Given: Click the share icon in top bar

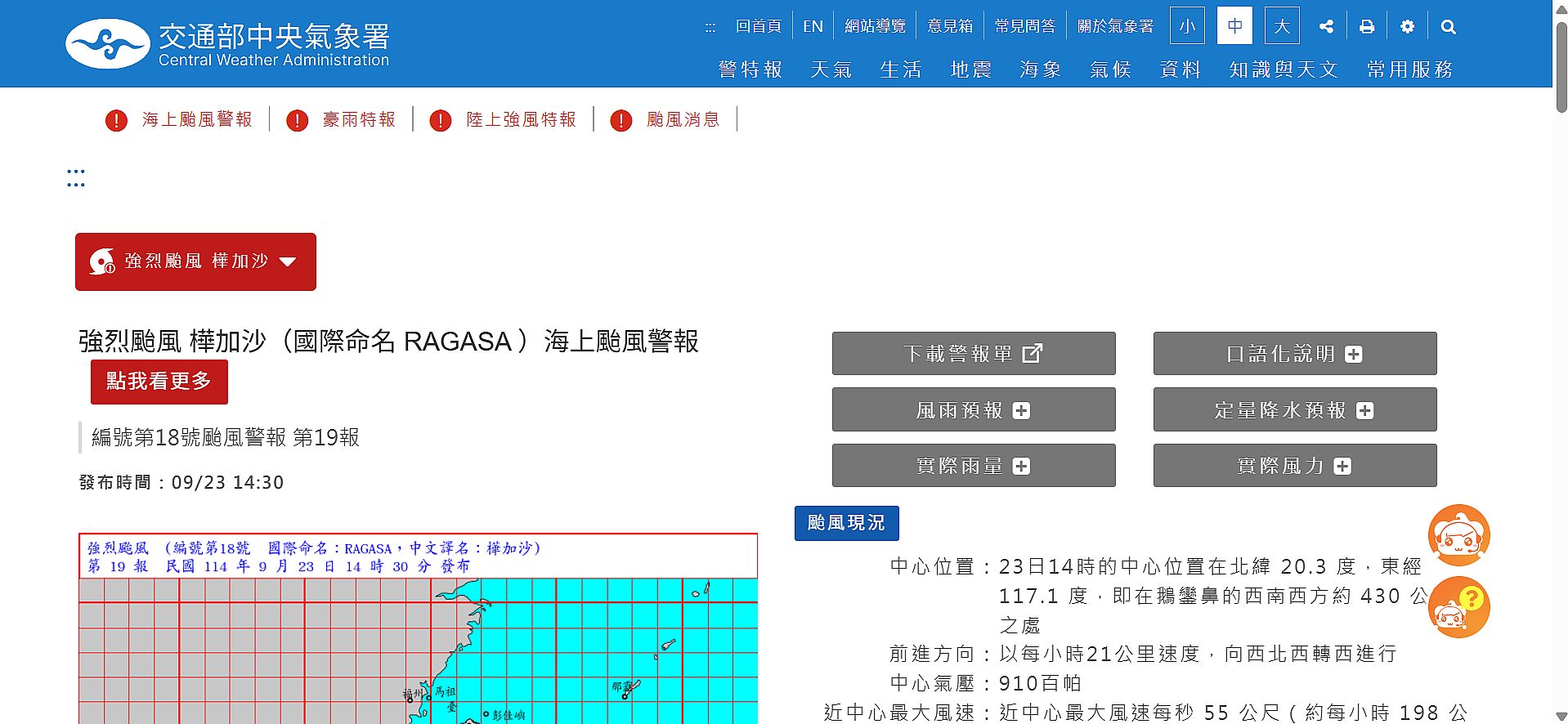Looking at the screenshot, I should click(x=1326, y=27).
